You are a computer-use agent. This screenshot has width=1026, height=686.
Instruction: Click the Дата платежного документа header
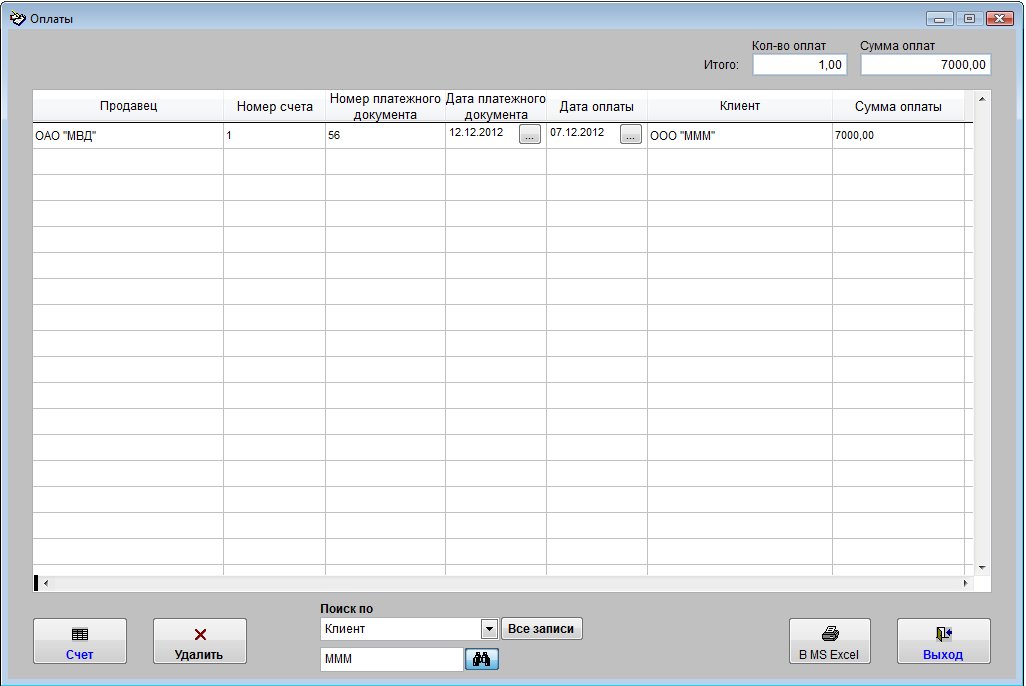point(495,106)
